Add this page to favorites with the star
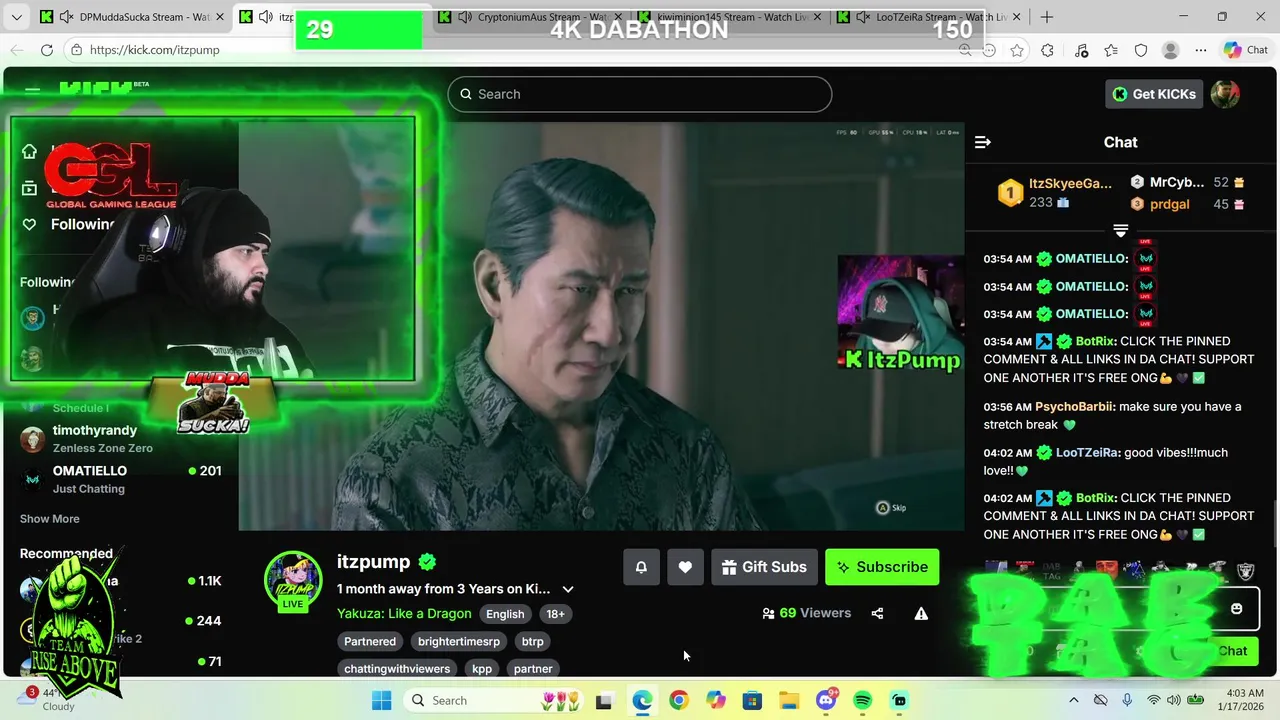 1017,50
